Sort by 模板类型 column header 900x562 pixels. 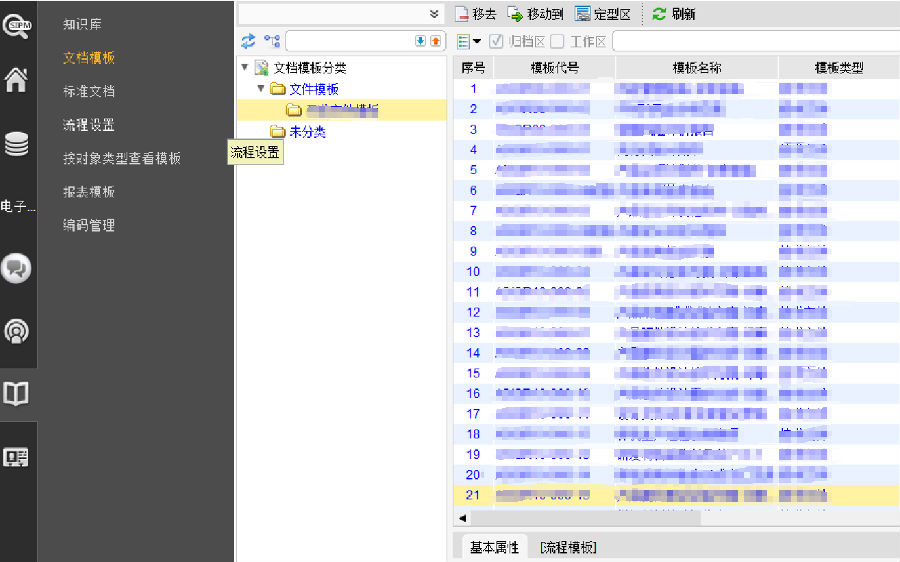point(839,68)
